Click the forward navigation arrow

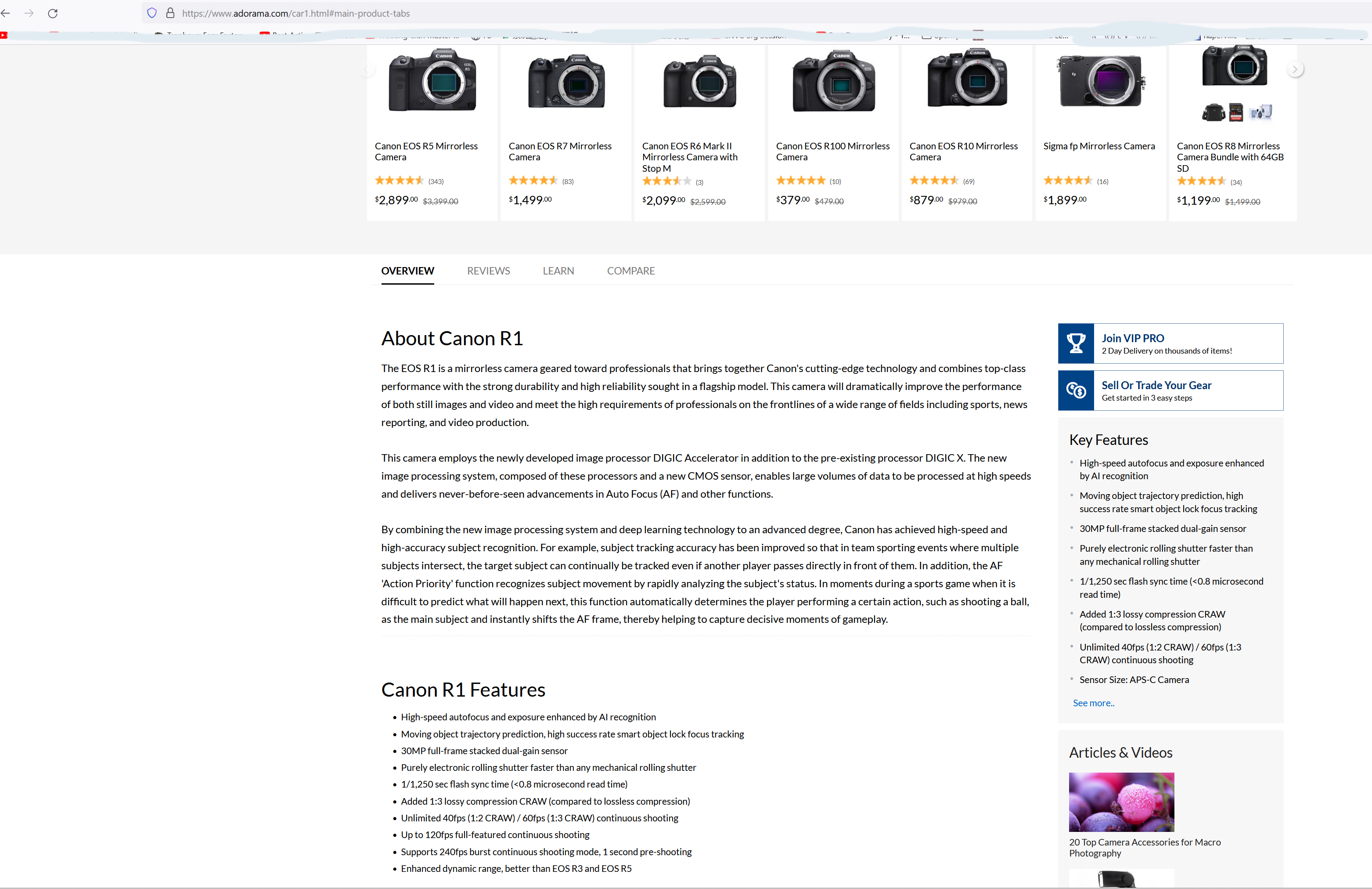pyautogui.click(x=29, y=13)
